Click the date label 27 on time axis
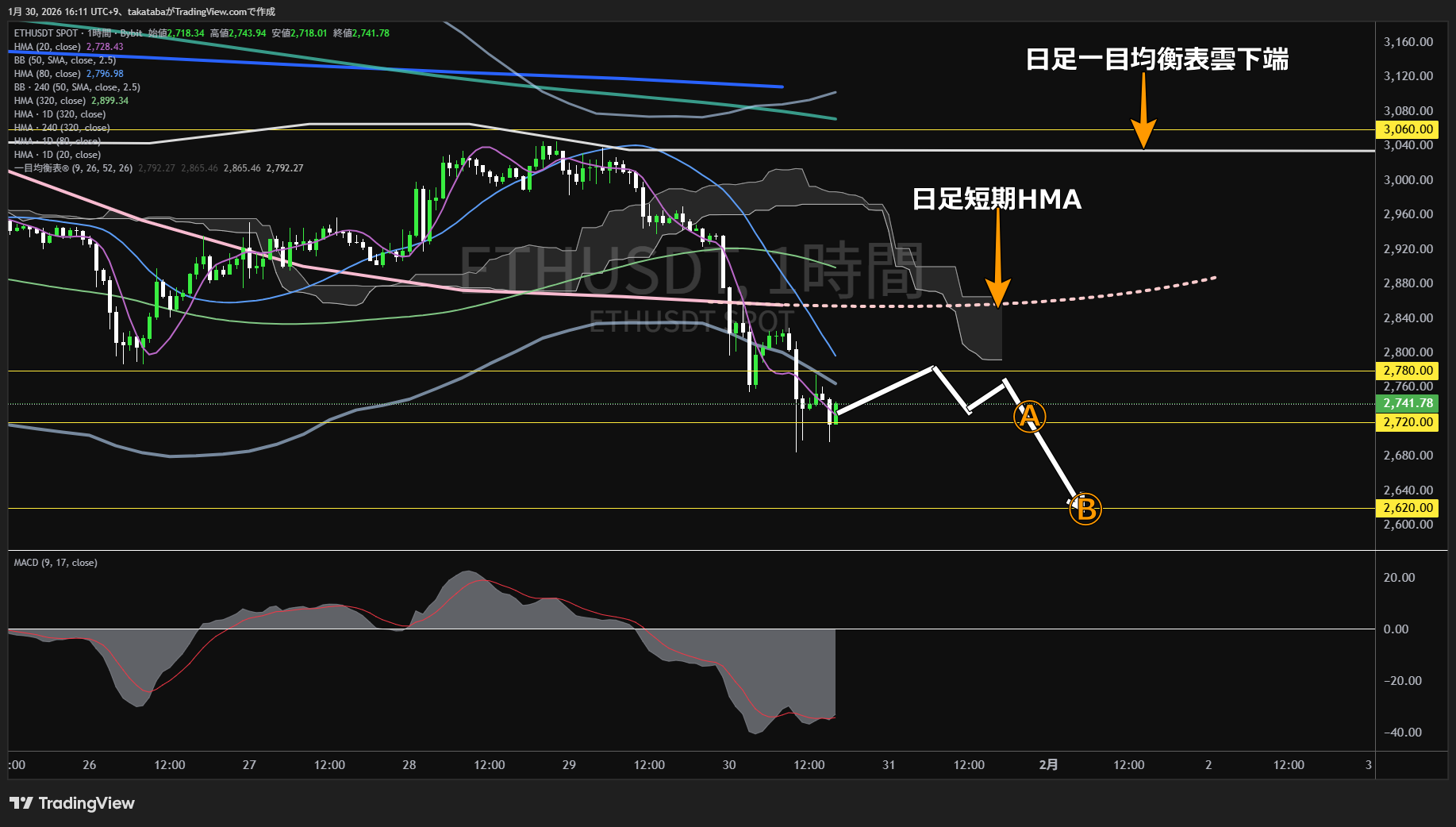The width and height of the screenshot is (1456, 827). point(249,765)
